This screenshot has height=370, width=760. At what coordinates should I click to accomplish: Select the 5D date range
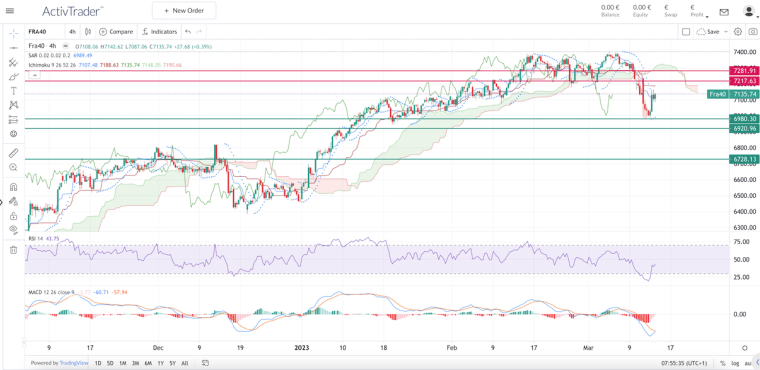tap(110, 363)
